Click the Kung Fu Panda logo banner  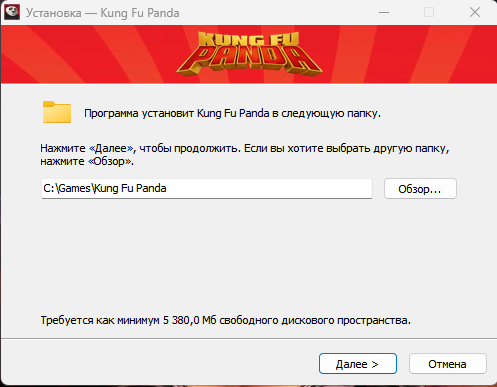(x=249, y=53)
